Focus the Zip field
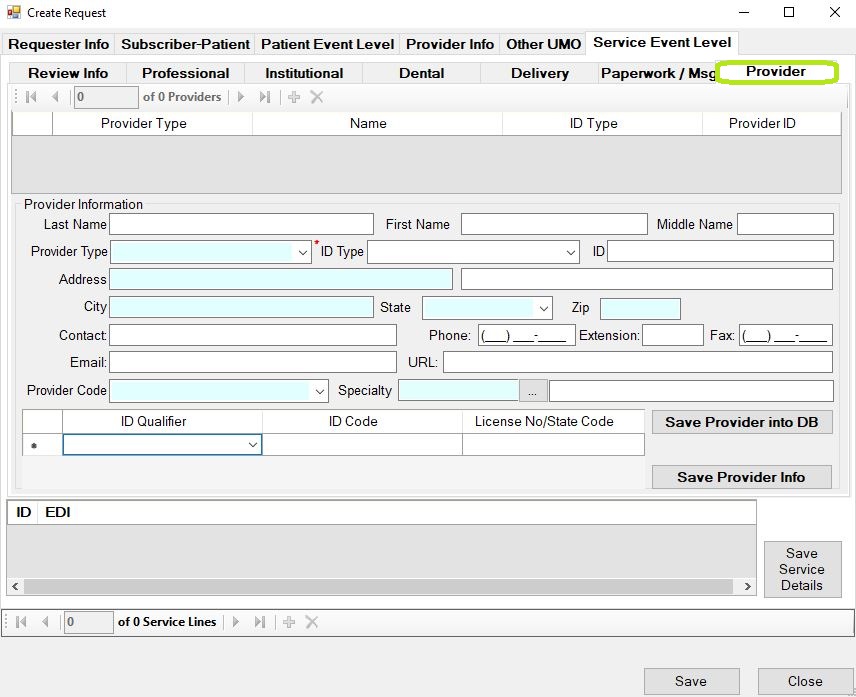 pos(640,309)
